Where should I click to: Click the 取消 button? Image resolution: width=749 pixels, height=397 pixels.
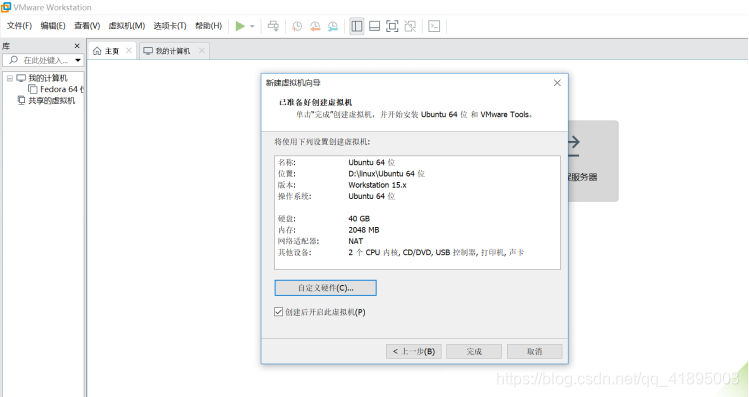point(535,352)
